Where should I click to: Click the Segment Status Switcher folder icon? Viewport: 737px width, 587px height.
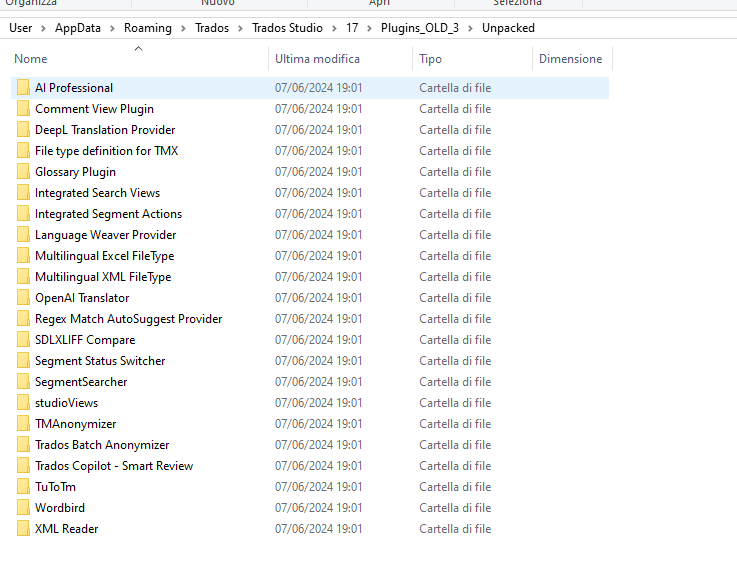click(x=23, y=360)
